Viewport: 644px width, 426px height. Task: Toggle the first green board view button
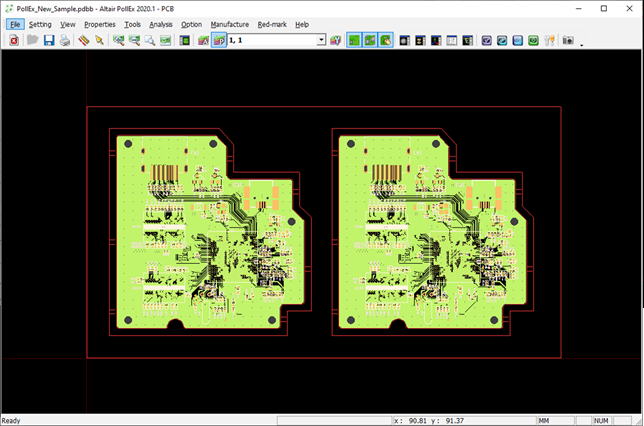point(354,40)
